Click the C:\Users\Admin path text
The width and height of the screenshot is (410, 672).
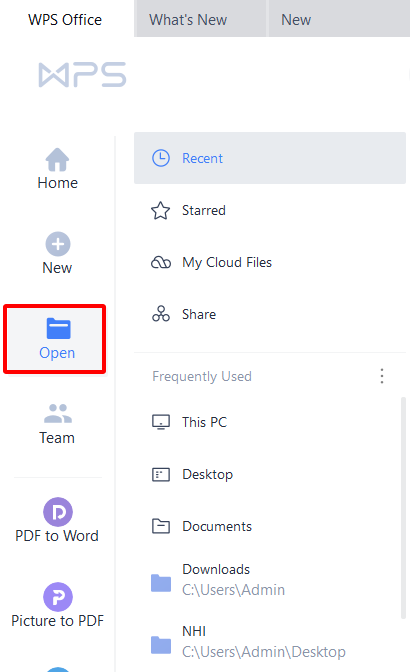233,590
